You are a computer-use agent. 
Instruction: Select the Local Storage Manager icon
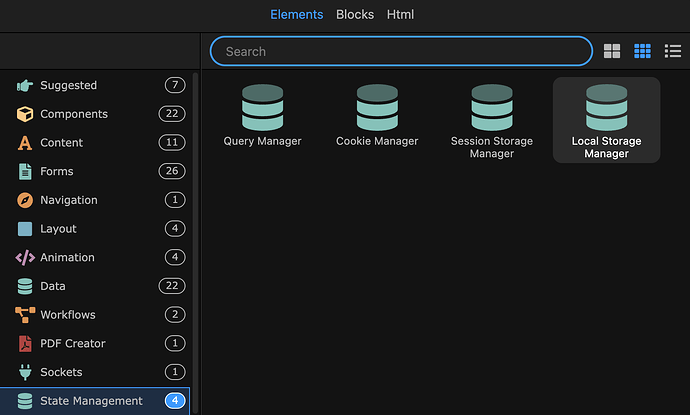[x=606, y=107]
